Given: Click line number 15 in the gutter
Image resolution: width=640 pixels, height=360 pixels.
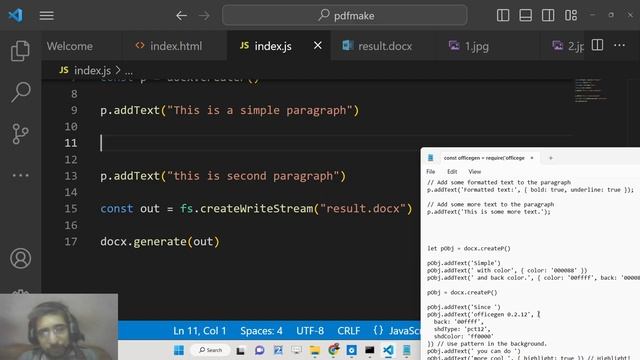Looking at the screenshot, I should click(x=71, y=209).
